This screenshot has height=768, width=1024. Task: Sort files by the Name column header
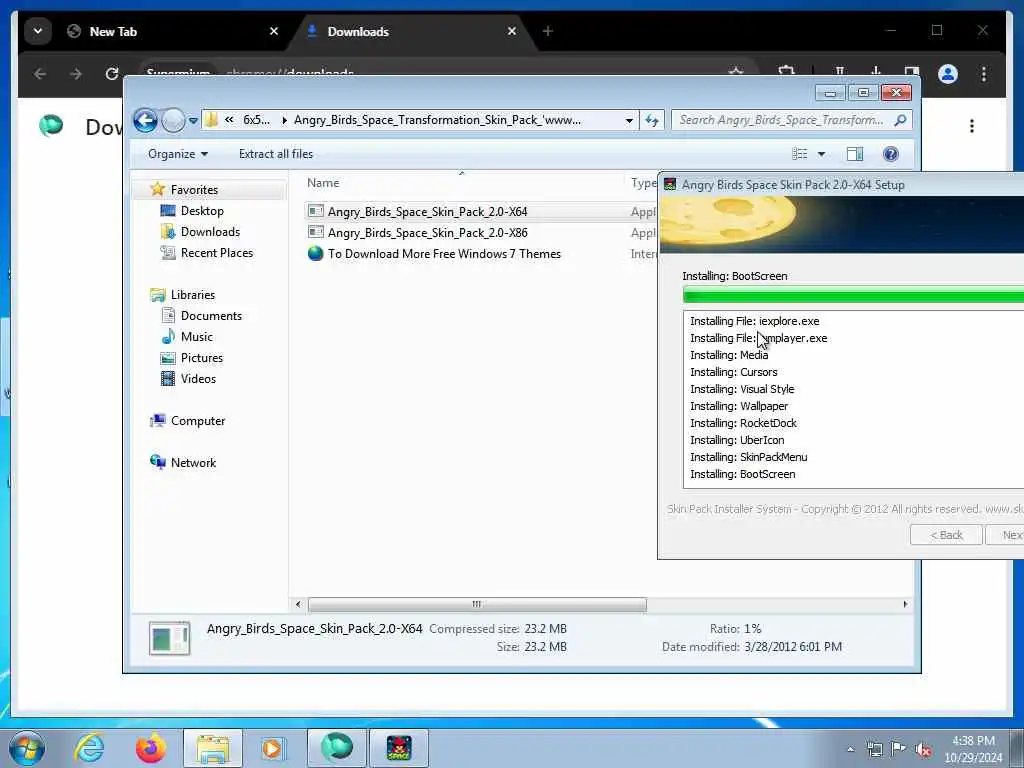(323, 184)
